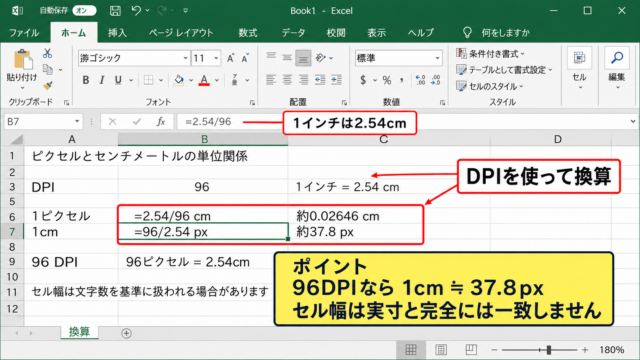Open the number format dropdown
Screen dimensions: 640x360
click(438, 58)
